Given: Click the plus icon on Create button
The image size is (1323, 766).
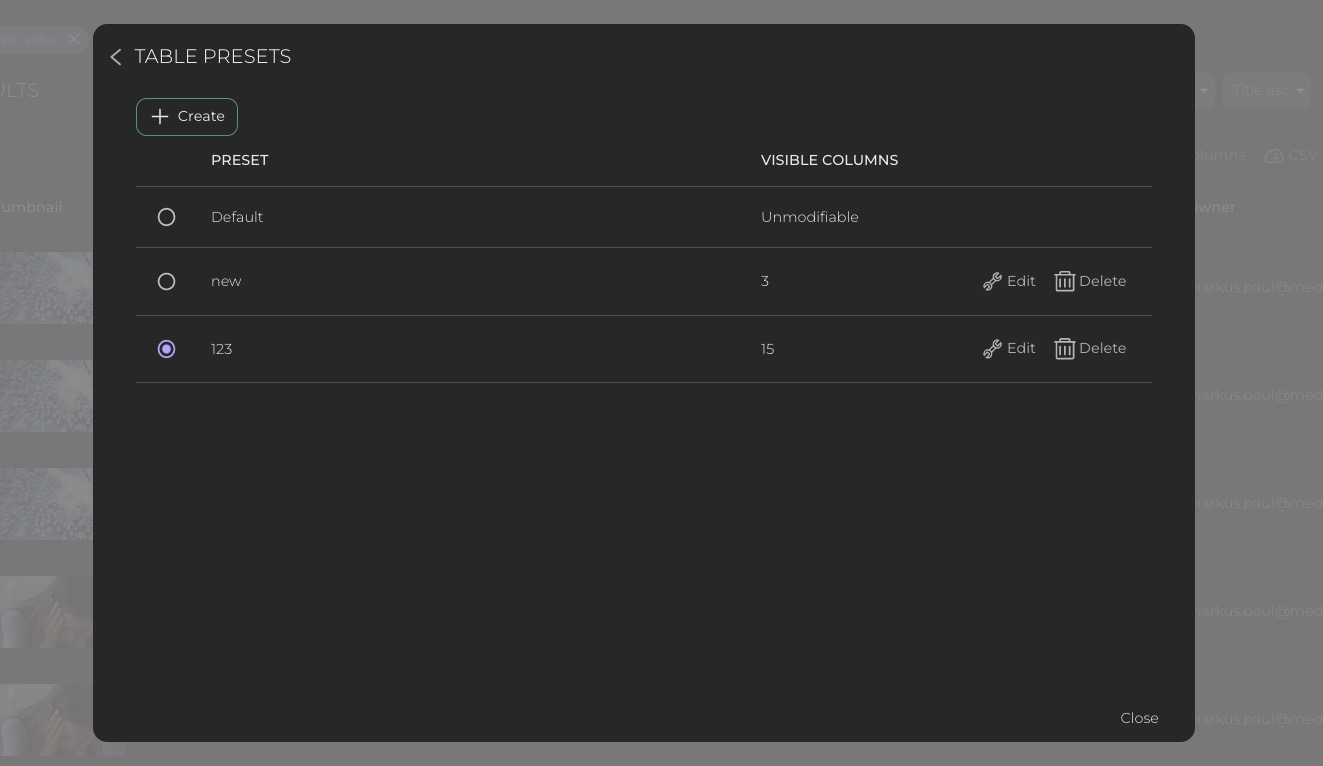Looking at the screenshot, I should tap(160, 117).
